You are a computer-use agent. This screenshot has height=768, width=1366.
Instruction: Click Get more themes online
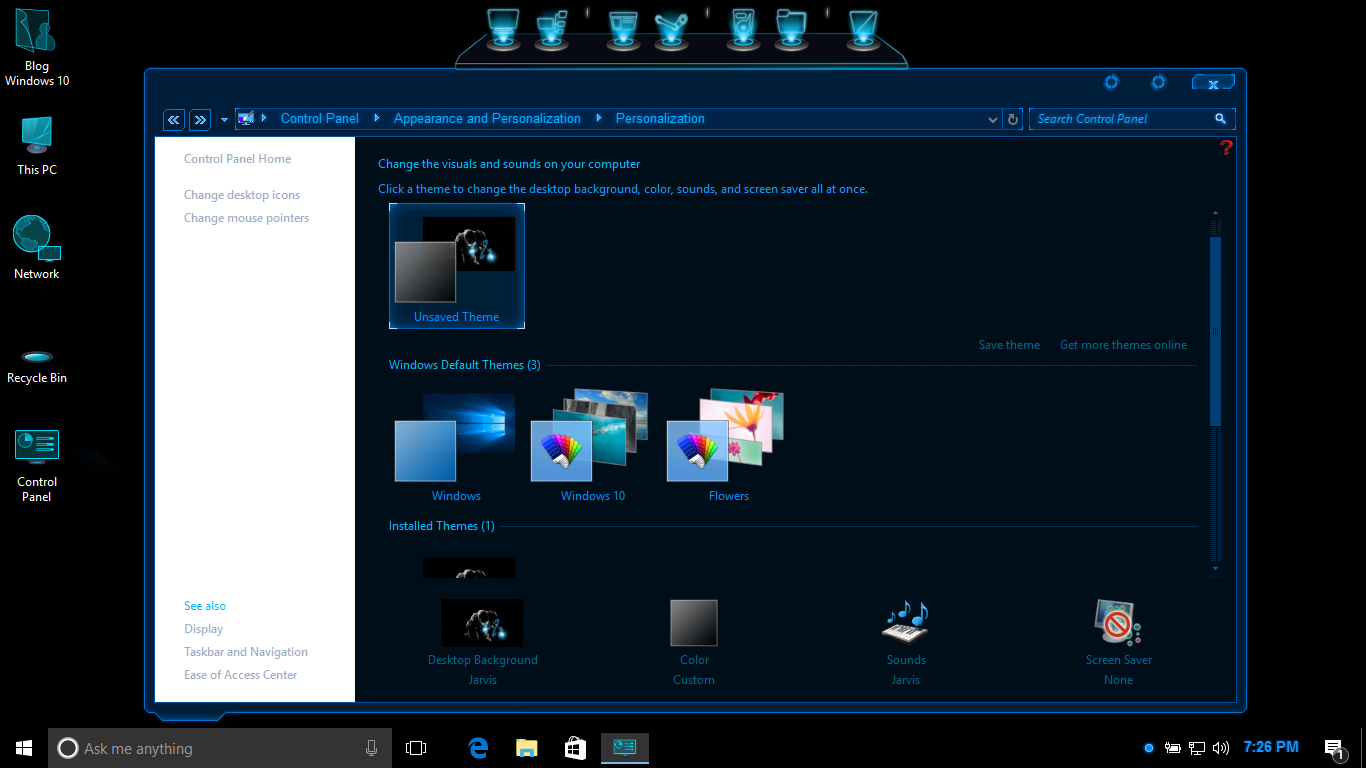pos(1123,345)
